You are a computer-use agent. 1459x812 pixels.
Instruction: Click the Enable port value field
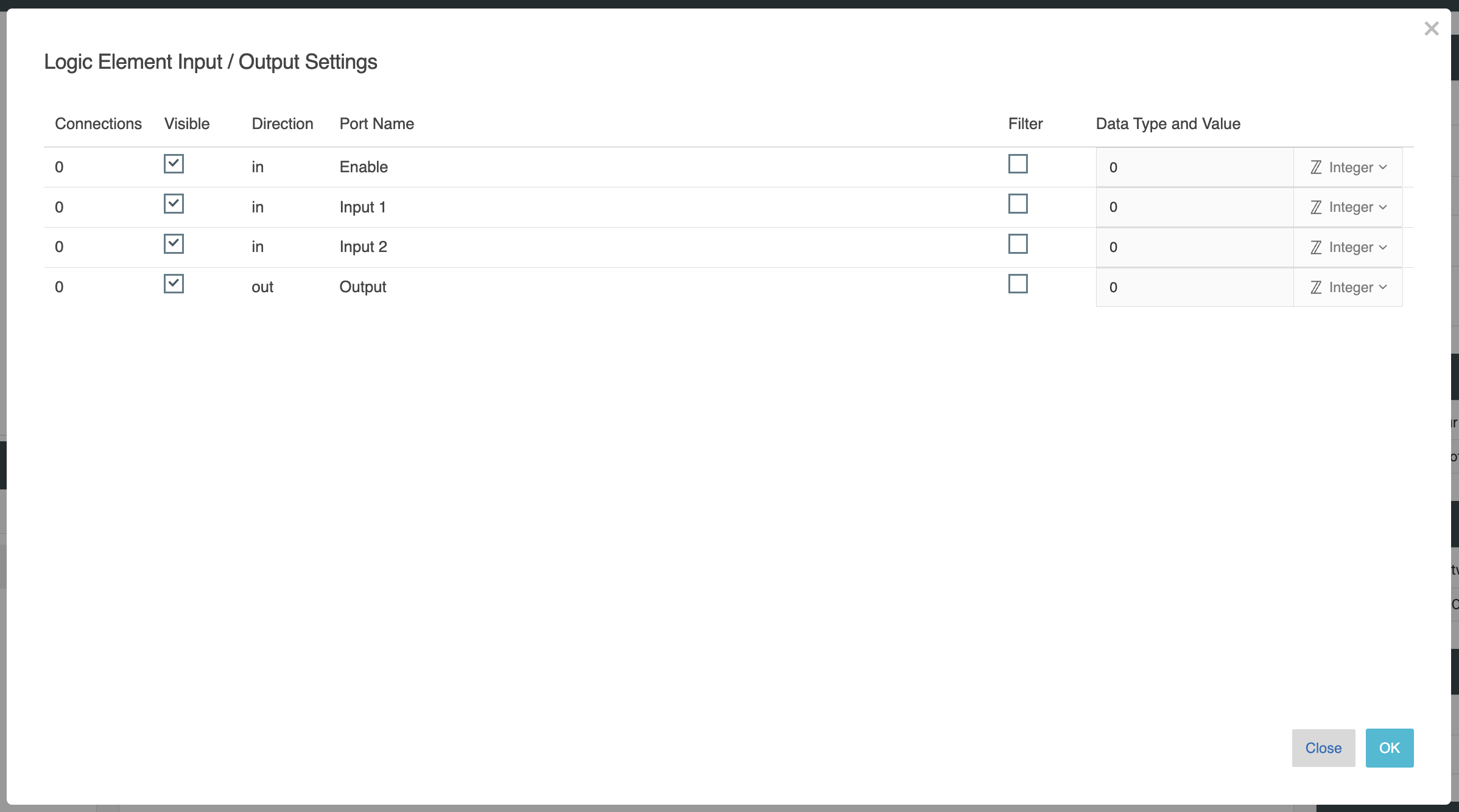[x=1194, y=167]
